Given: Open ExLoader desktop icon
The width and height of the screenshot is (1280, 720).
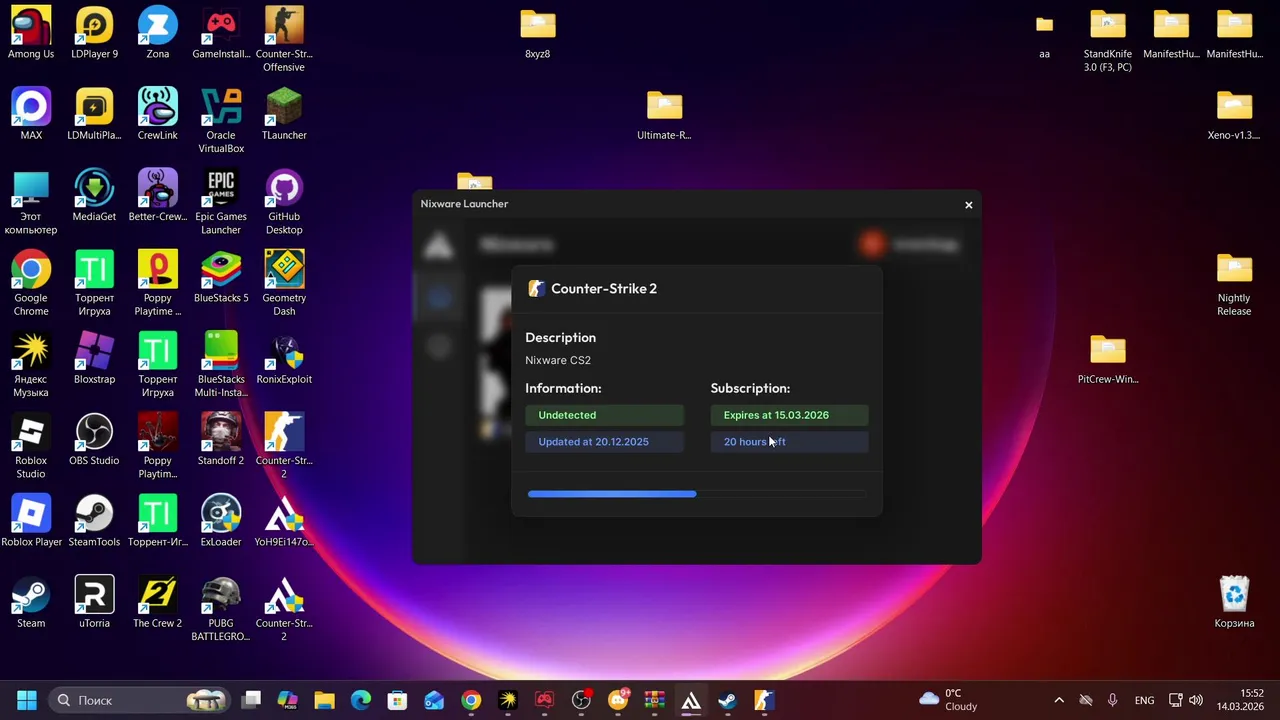Looking at the screenshot, I should [x=221, y=520].
